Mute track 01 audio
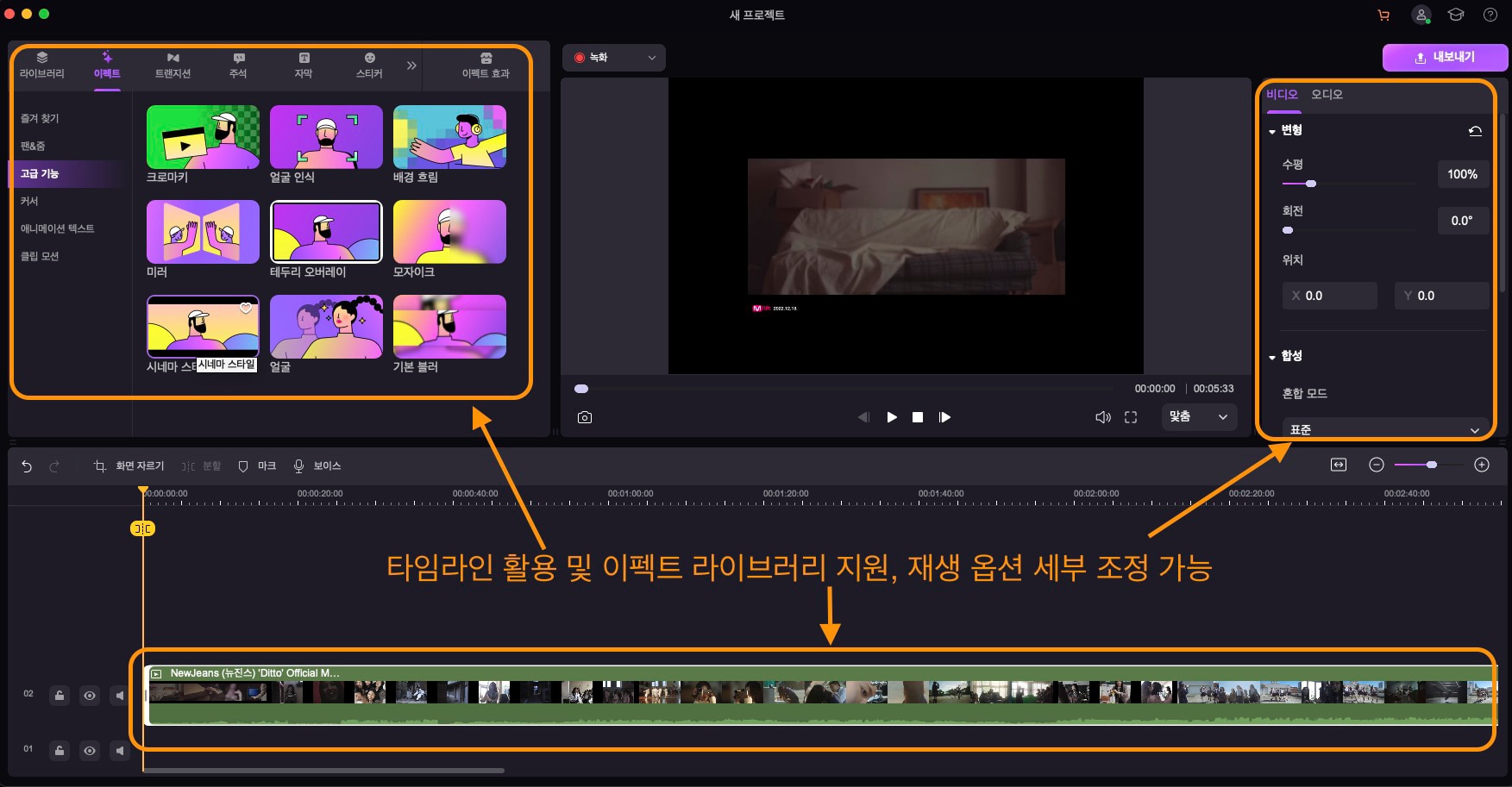Viewport: 1512px width, 787px height. pos(120,751)
